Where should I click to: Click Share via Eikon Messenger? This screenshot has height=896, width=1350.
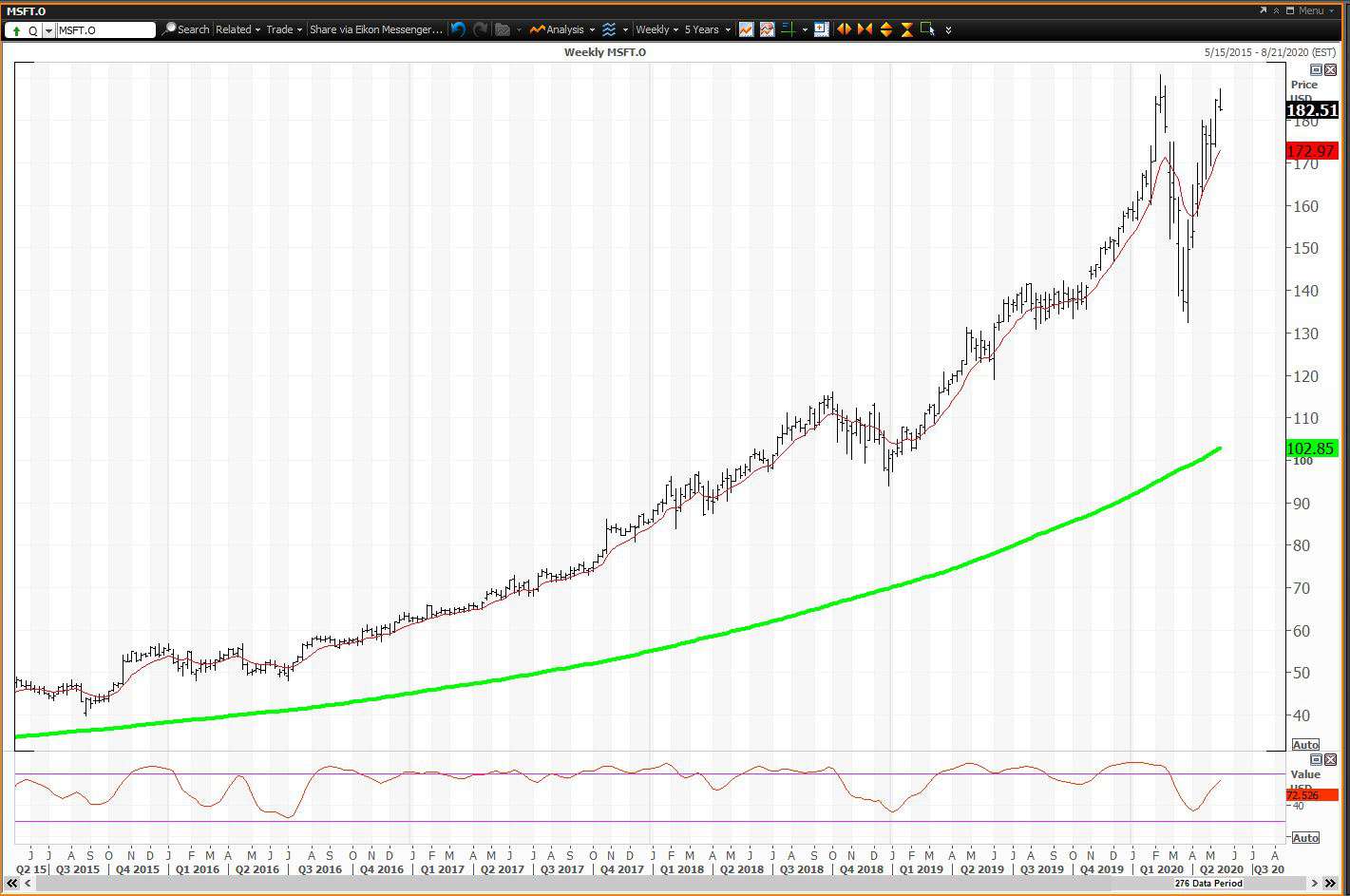tap(376, 29)
